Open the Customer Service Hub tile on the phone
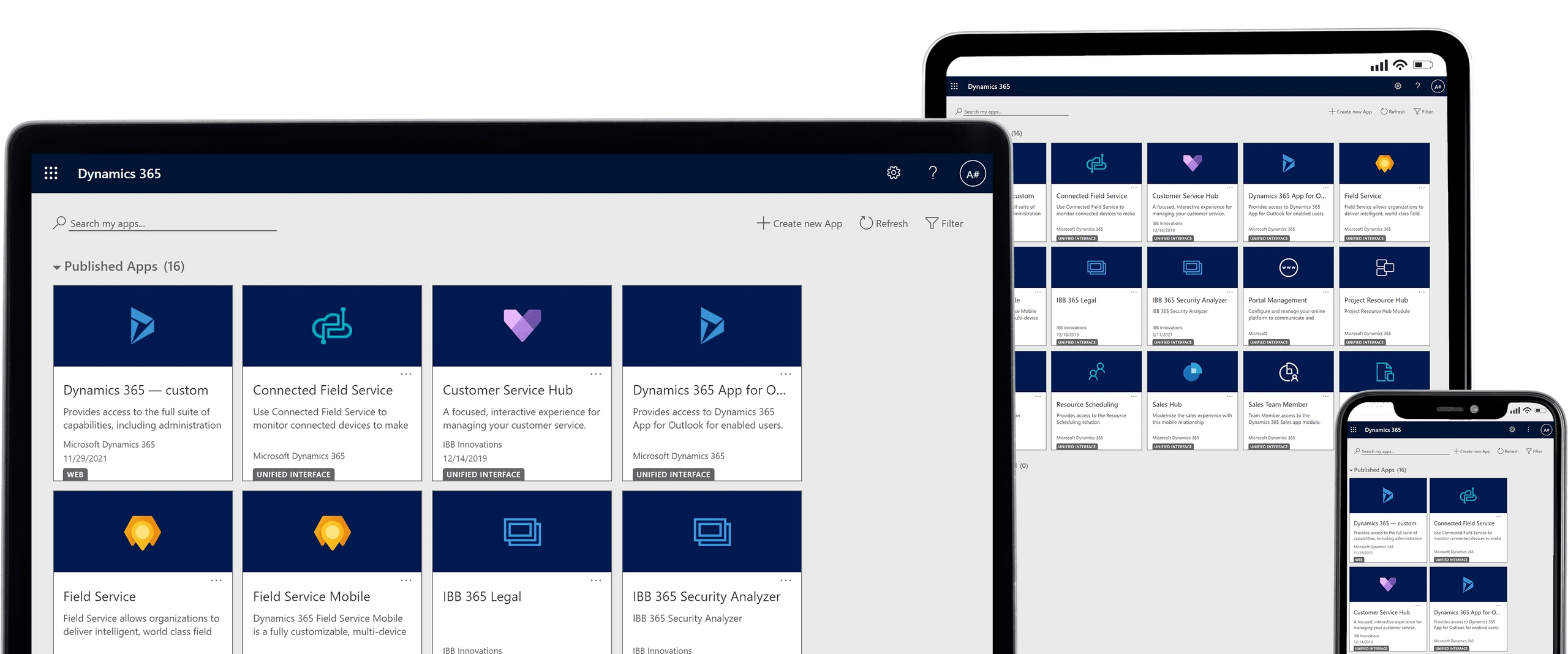The width and height of the screenshot is (1568, 654). (x=1388, y=609)
